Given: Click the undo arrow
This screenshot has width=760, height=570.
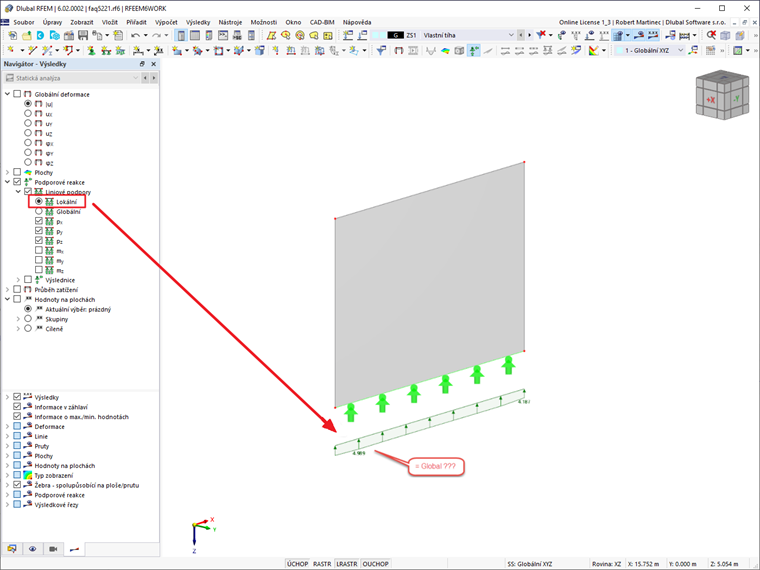Looking at the screenshot, I should (x=135, y=35).
